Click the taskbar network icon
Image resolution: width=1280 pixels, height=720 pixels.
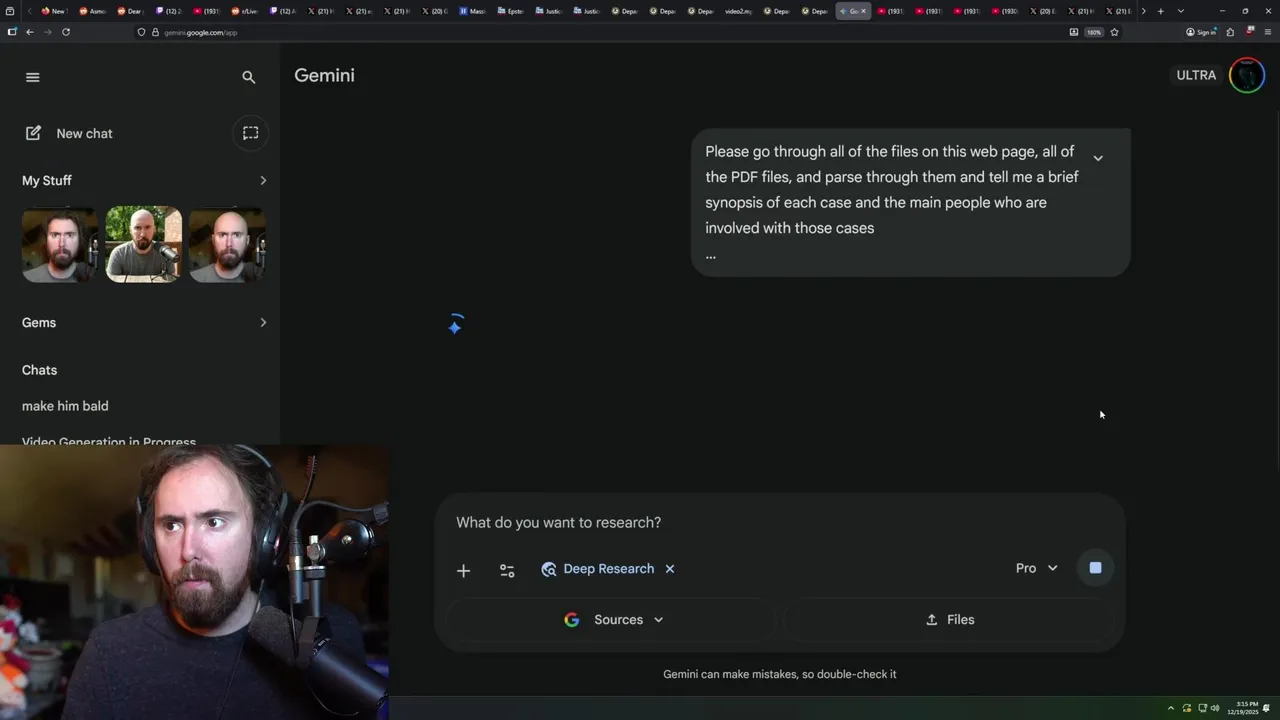point(1201,708)
